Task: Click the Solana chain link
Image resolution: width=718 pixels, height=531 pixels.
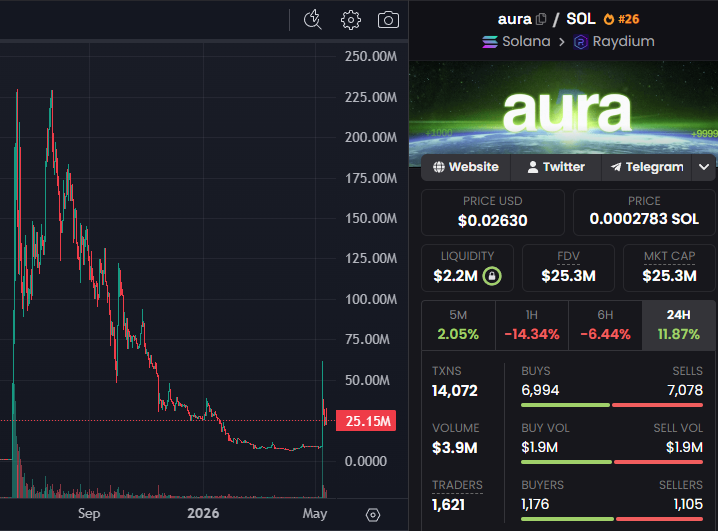Action: pos(526,42)
